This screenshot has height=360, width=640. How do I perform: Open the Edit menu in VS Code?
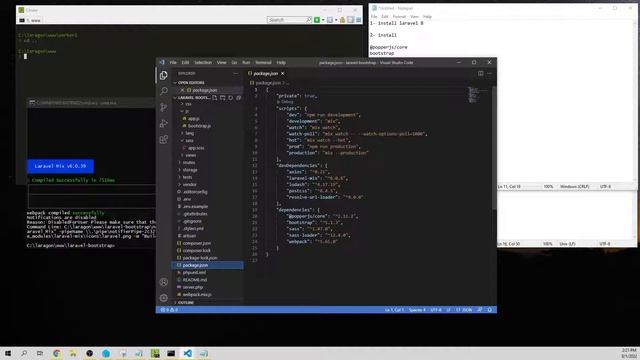185,62
